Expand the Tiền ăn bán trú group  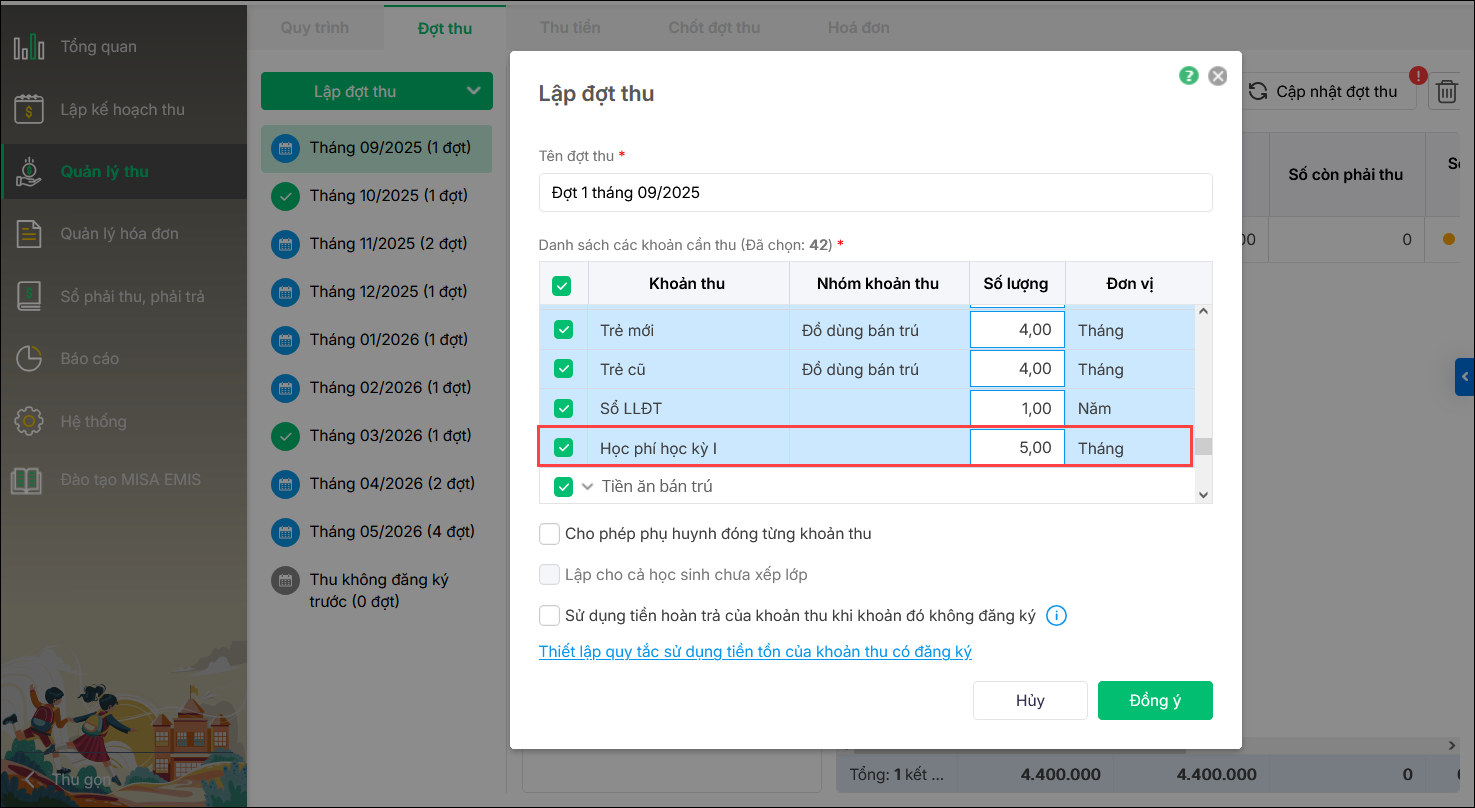click(588, 487)
